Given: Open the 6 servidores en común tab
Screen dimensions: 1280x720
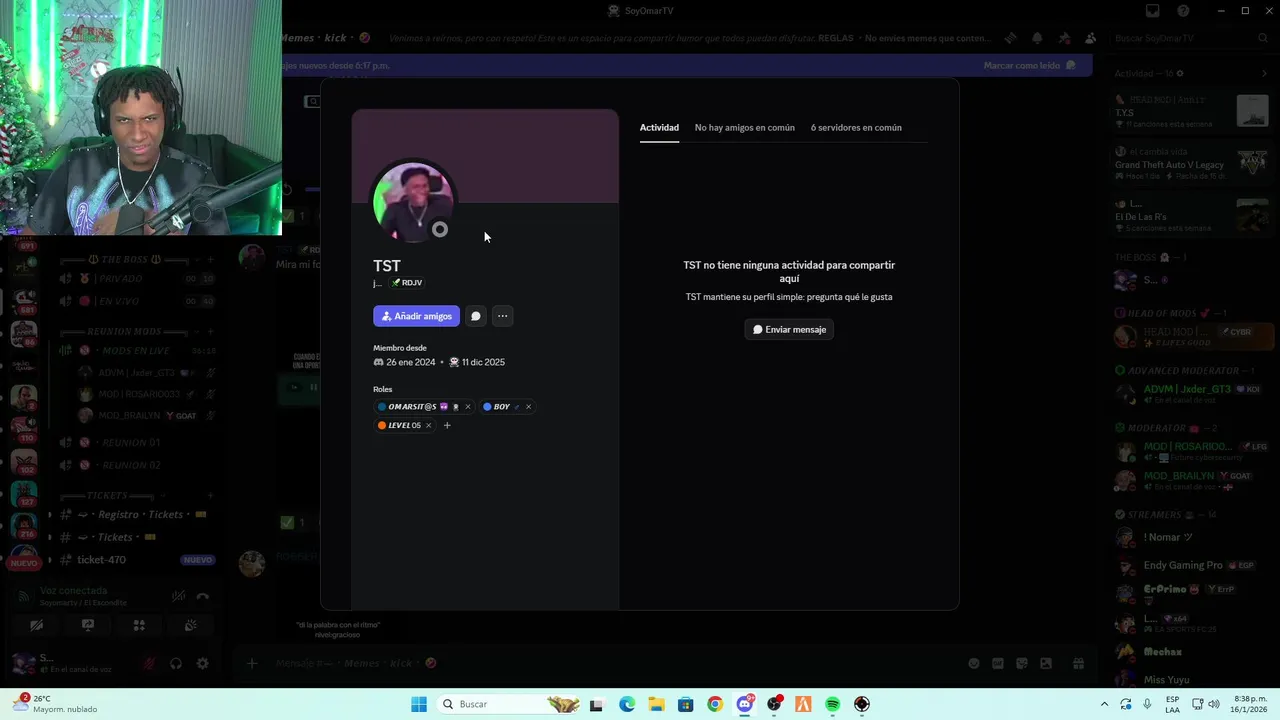Looking at the screenshot, I should 856,128.
